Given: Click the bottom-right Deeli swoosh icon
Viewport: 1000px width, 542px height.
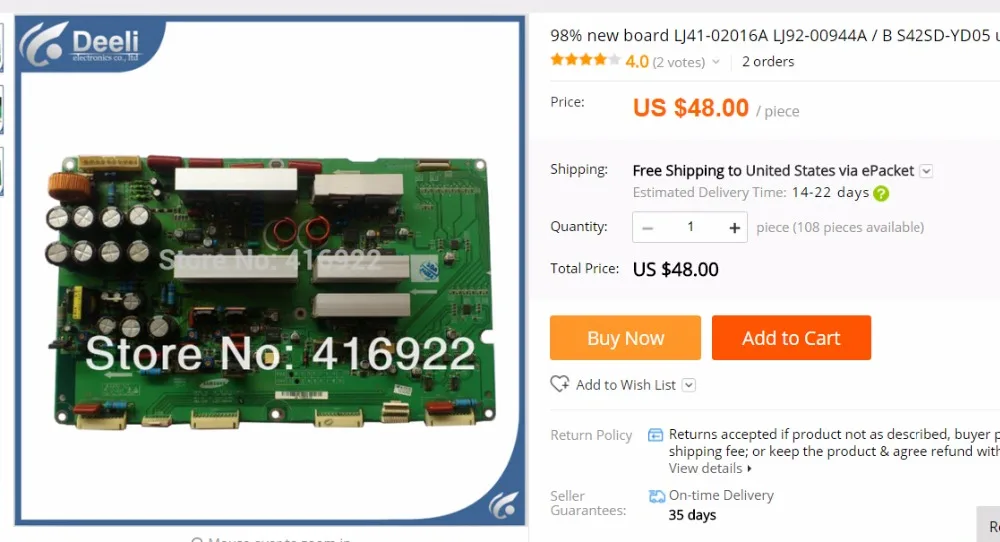Looking at the screenshot, I should pos(503,504).
